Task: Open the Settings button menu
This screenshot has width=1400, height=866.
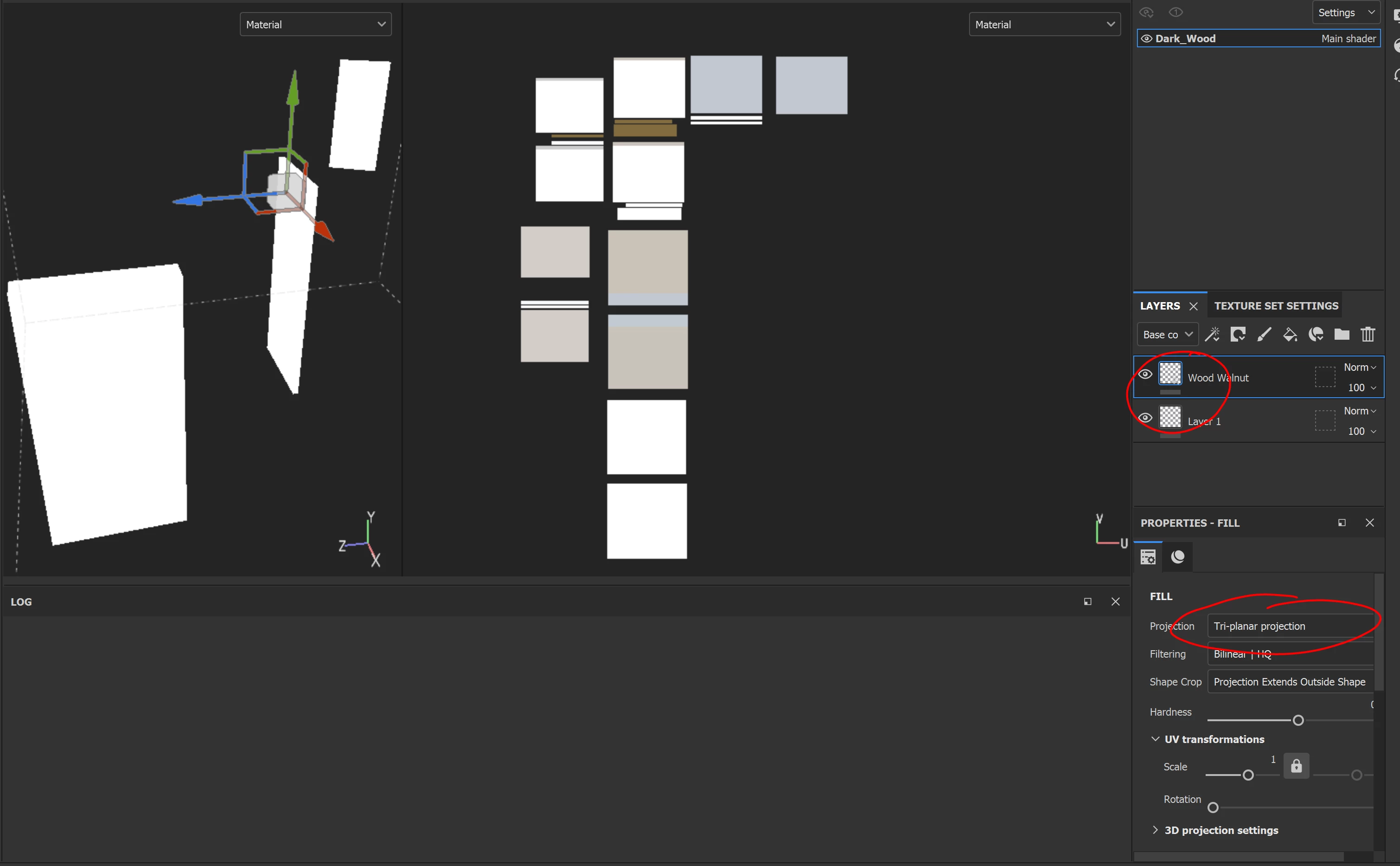Action: [x=1346, y=13]
